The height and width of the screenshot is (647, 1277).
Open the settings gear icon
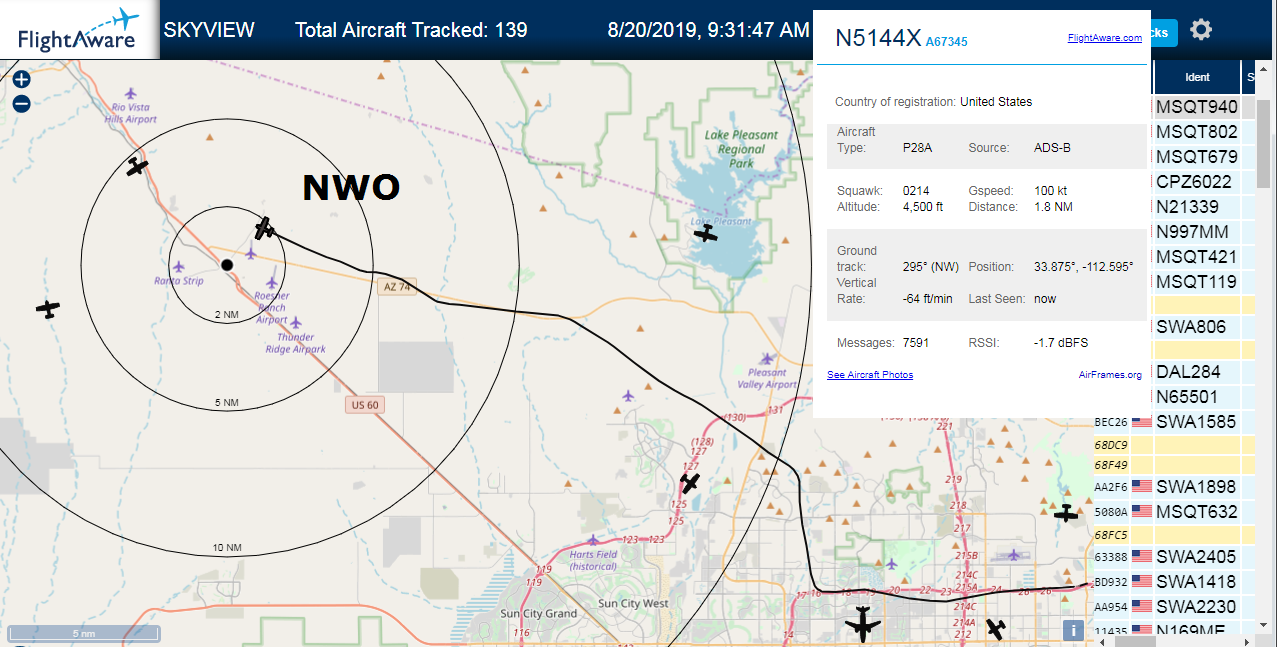(x=1201, y=30)
